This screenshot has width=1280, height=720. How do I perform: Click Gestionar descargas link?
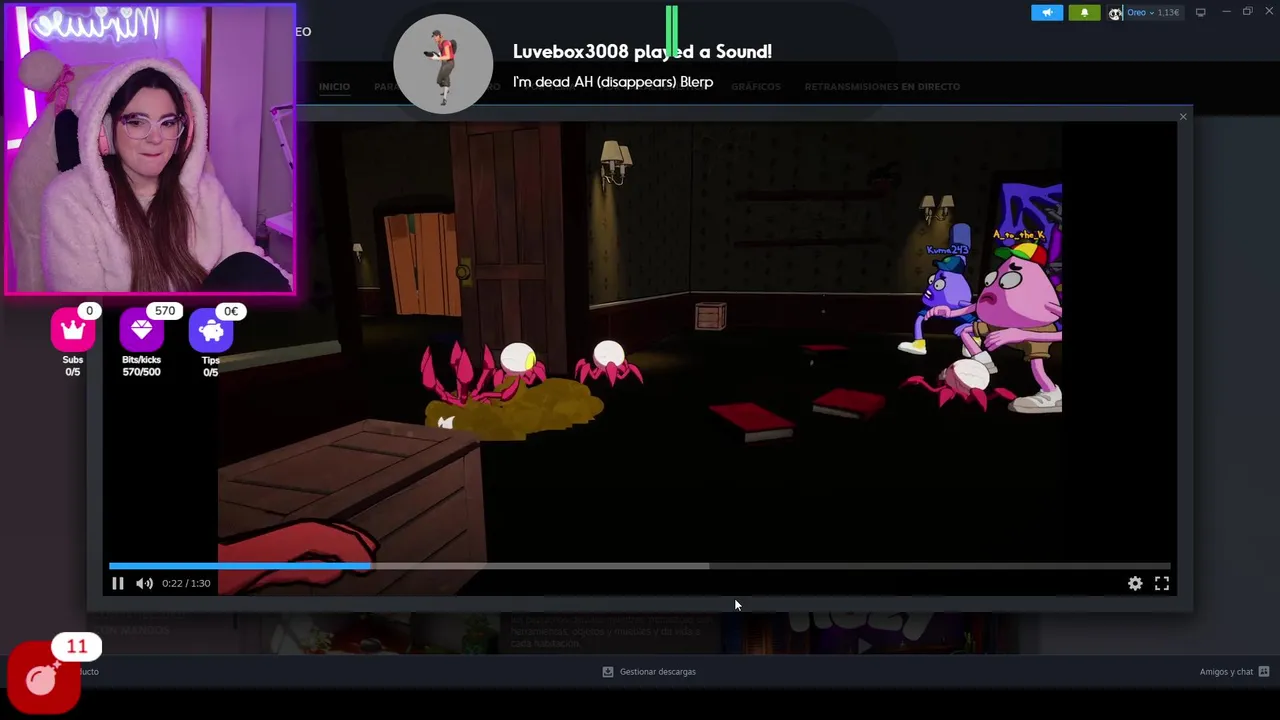tap(657, 672)
